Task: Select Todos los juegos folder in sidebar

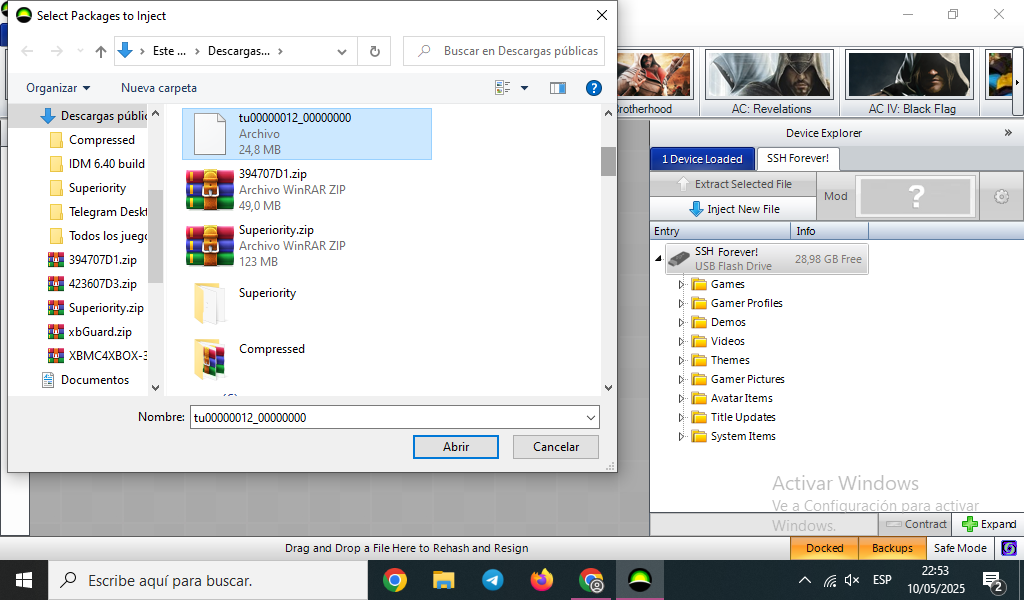Action: point(97,236)
